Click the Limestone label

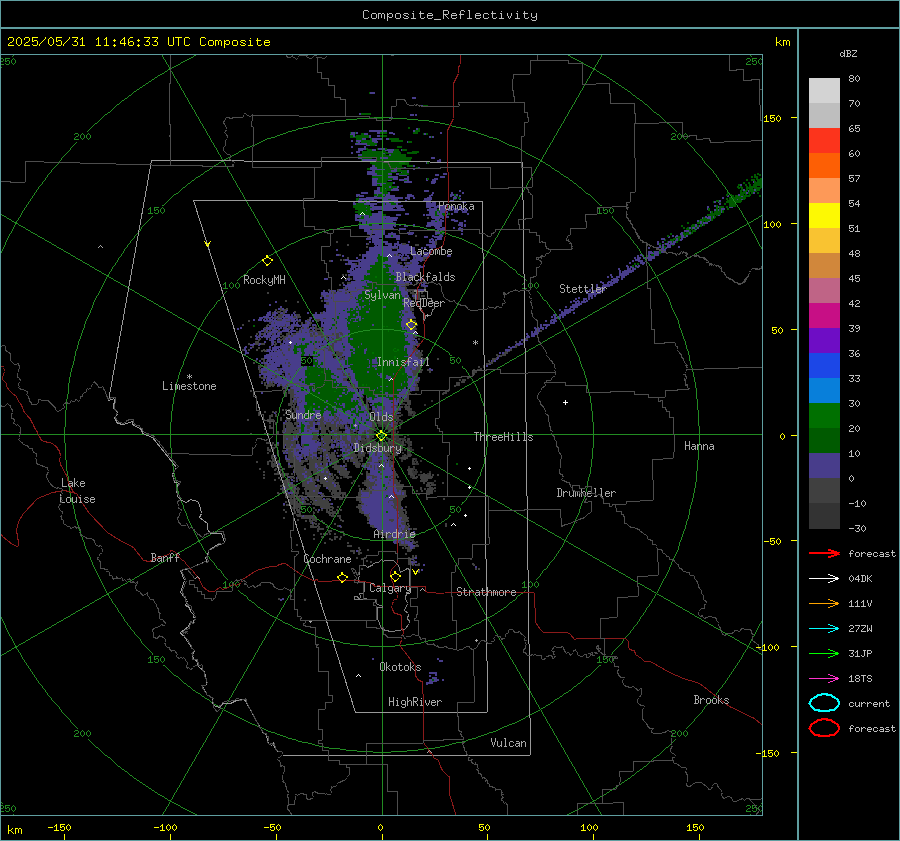189,386
